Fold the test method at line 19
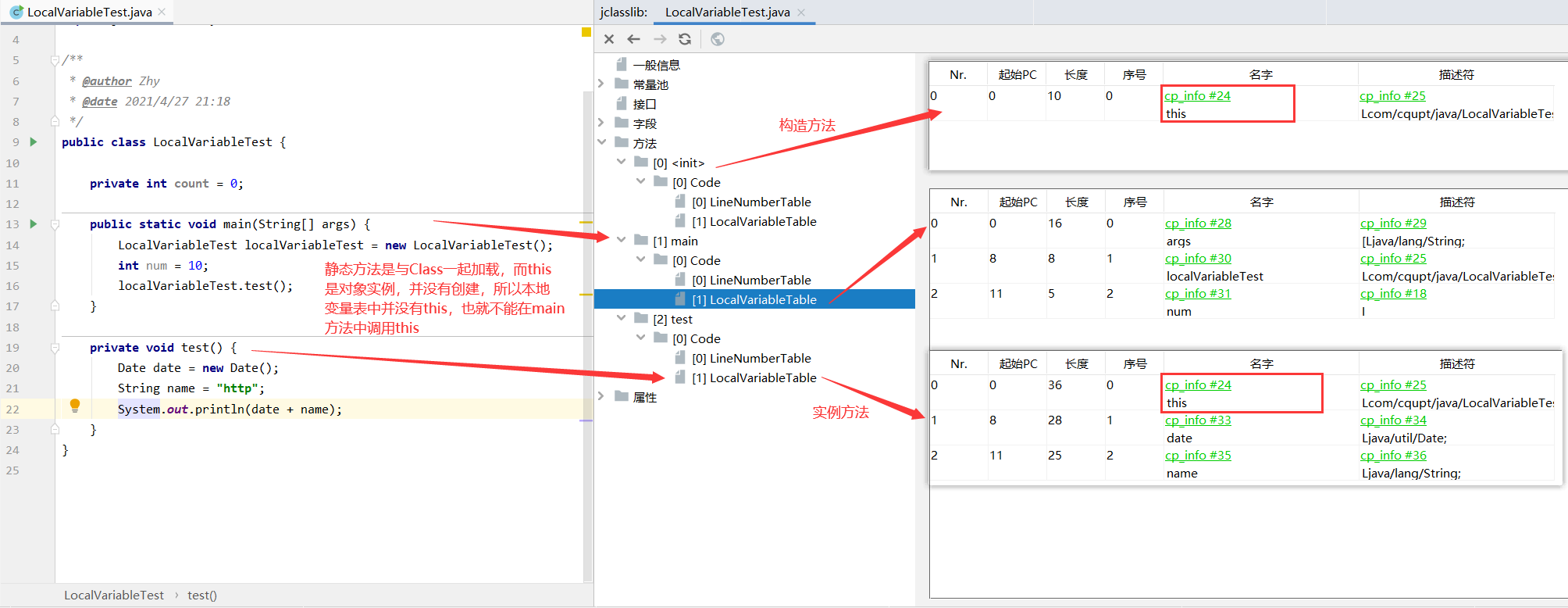Screen dimensions: 1568x608 click(x=55, y=348)
